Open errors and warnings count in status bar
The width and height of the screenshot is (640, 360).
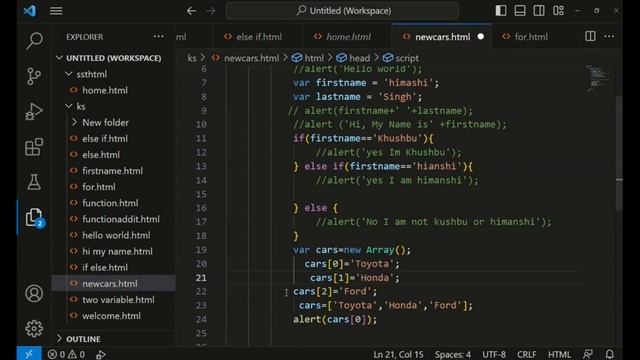coord(66,354)
